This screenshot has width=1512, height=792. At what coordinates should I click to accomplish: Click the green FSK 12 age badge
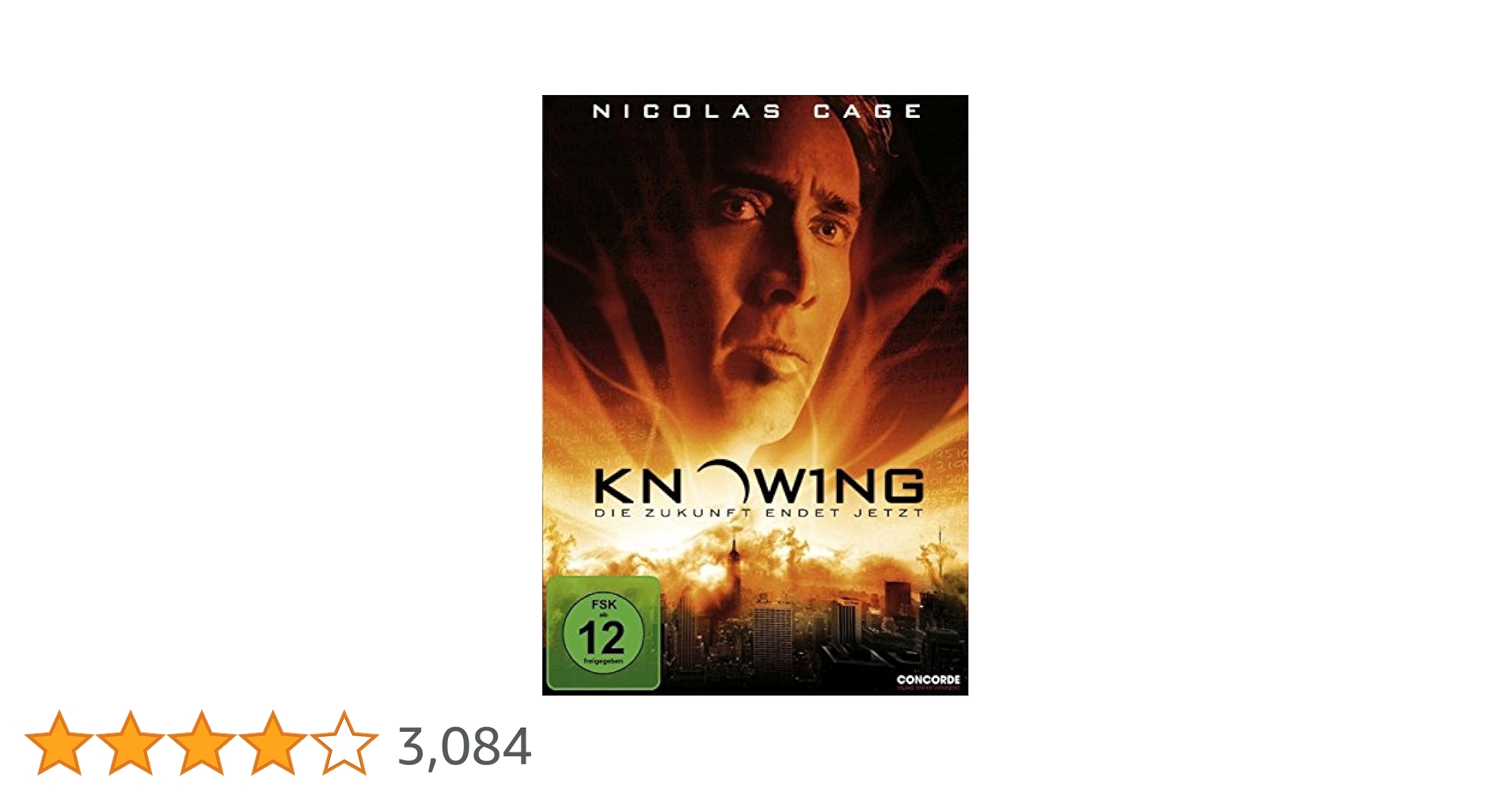pos(603,633)
